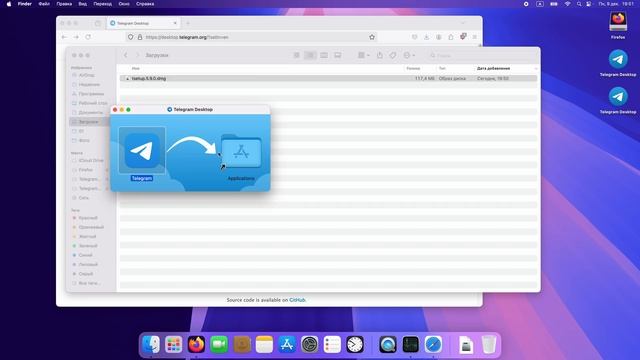
Task: Switch Finder to list view
Action: [x=310, y=55]
